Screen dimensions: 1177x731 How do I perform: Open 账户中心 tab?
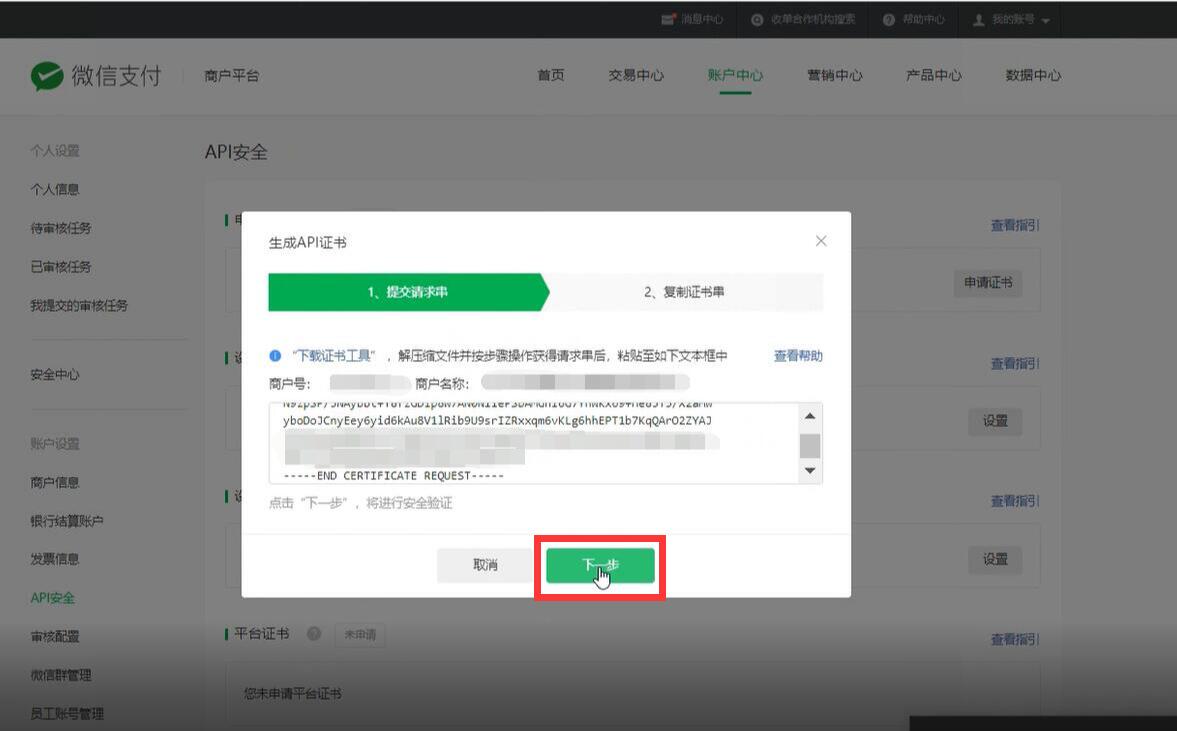[735, 75]
